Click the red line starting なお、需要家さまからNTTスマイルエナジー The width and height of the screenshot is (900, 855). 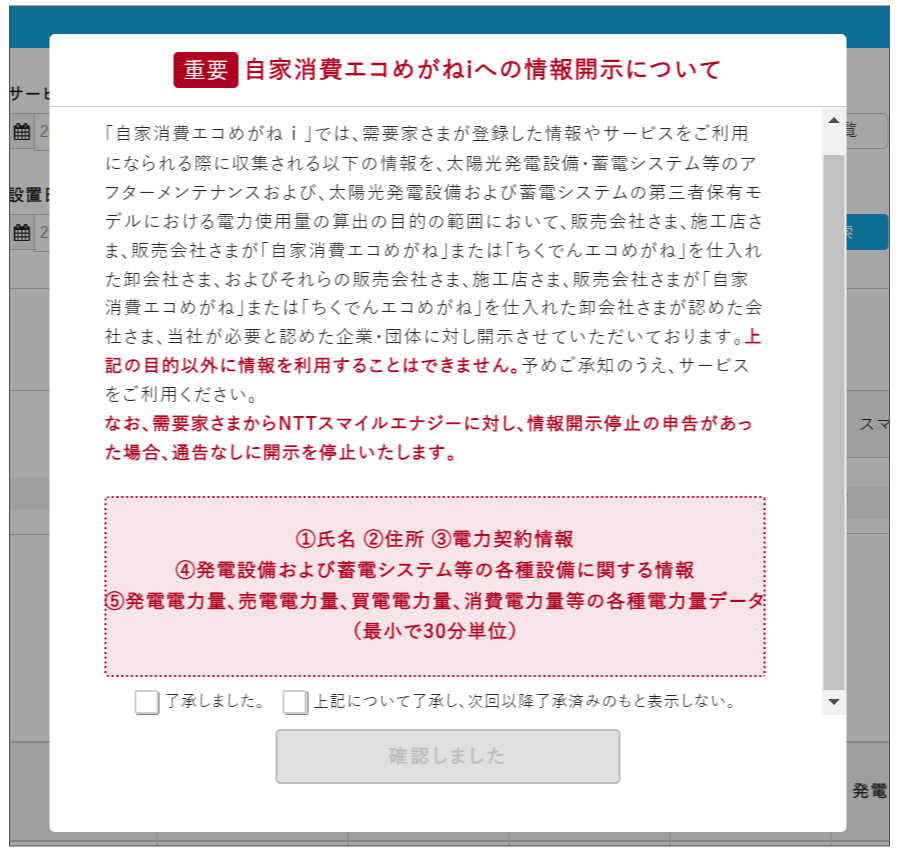tap(428, 423)
